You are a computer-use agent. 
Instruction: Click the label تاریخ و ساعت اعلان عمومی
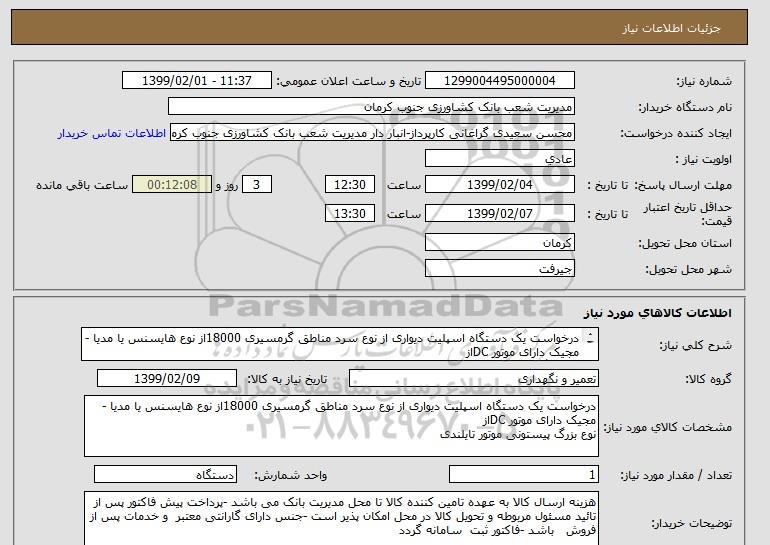(348, 82)
